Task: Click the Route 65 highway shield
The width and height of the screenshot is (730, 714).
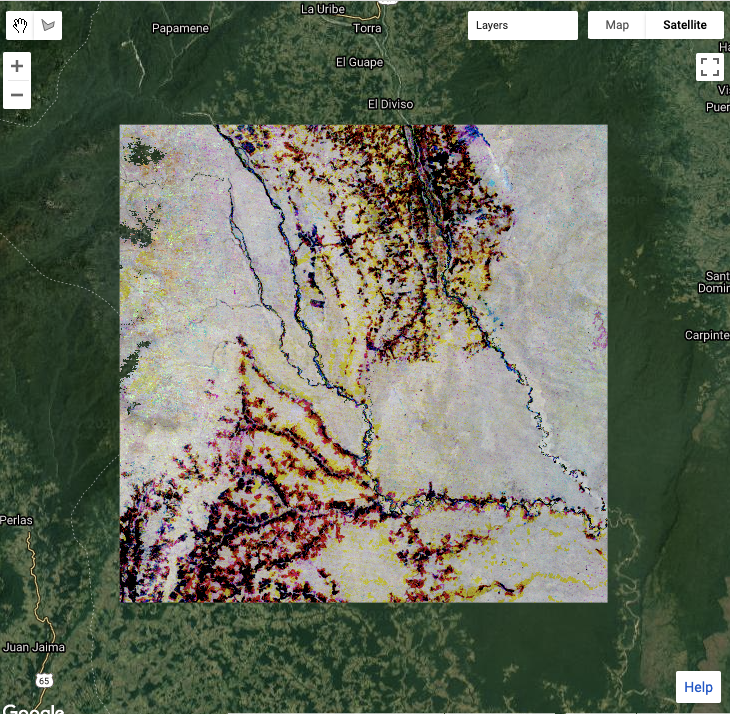Action: [44, 680]
